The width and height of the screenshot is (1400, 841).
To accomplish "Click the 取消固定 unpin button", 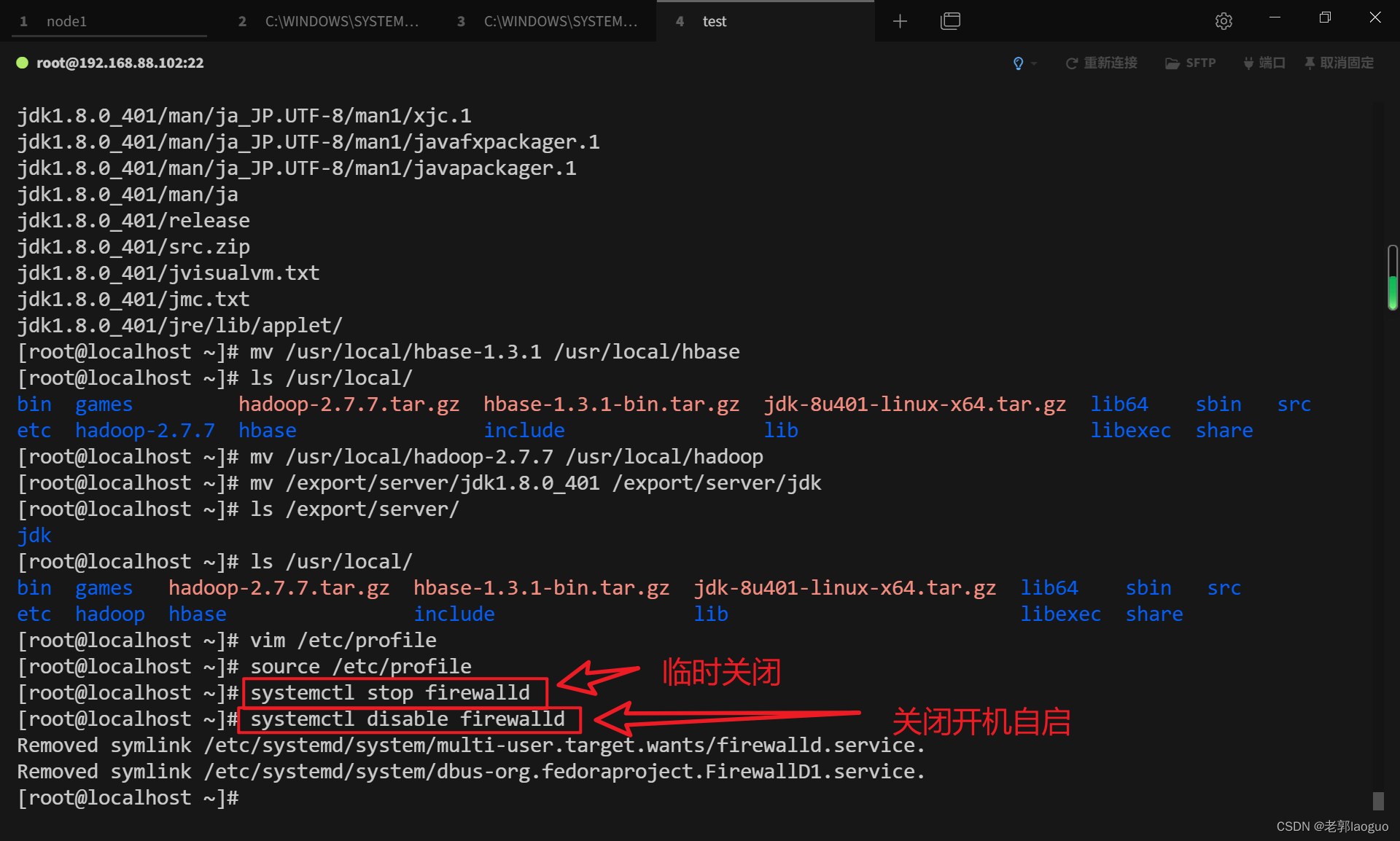I will [1339, 63].
